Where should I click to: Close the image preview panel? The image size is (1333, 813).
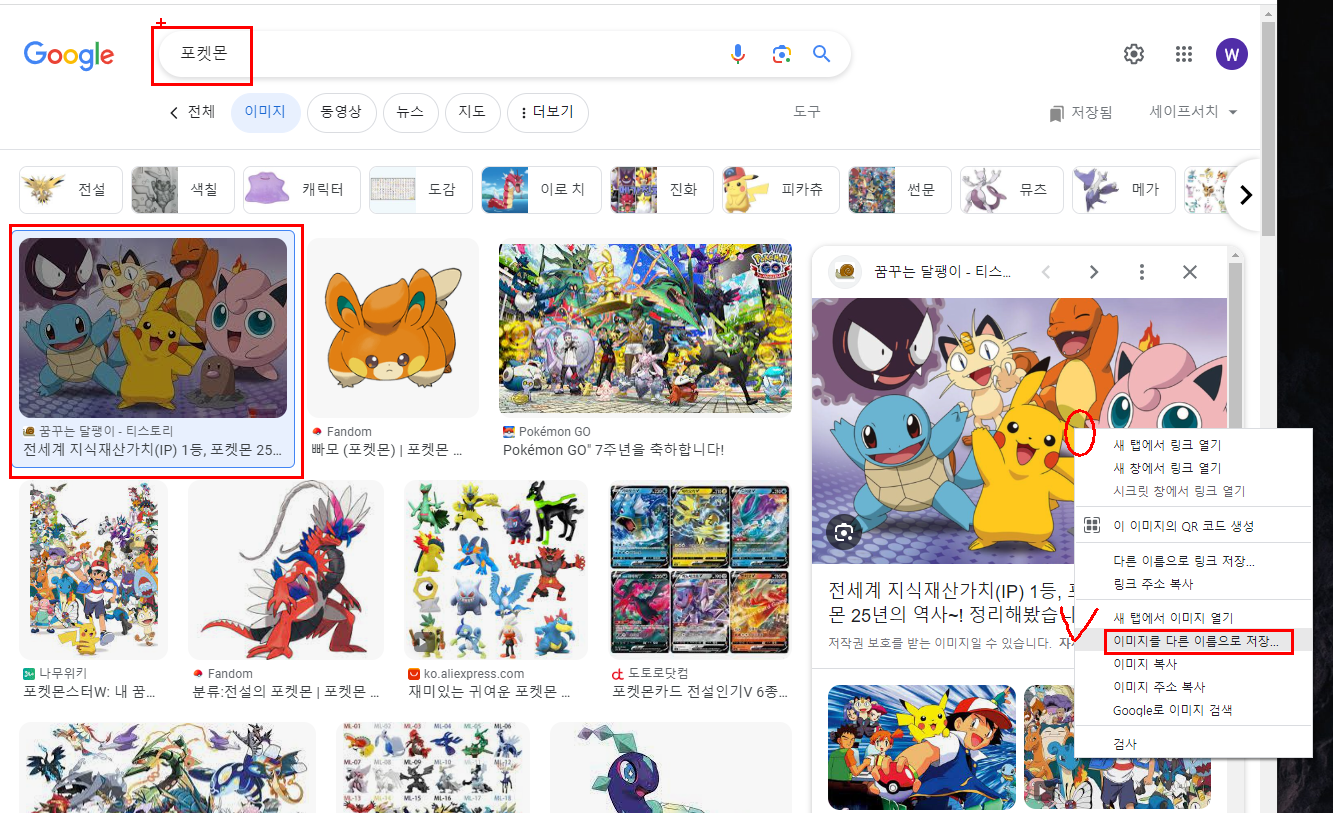point(1190,272)
